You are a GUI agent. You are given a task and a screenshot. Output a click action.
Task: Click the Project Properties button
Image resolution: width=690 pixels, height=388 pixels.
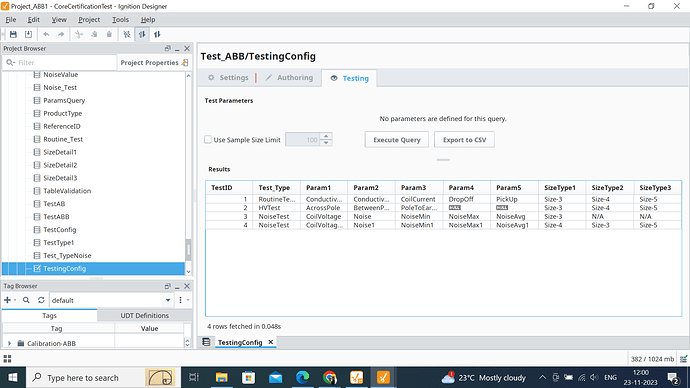pos(154,62)
